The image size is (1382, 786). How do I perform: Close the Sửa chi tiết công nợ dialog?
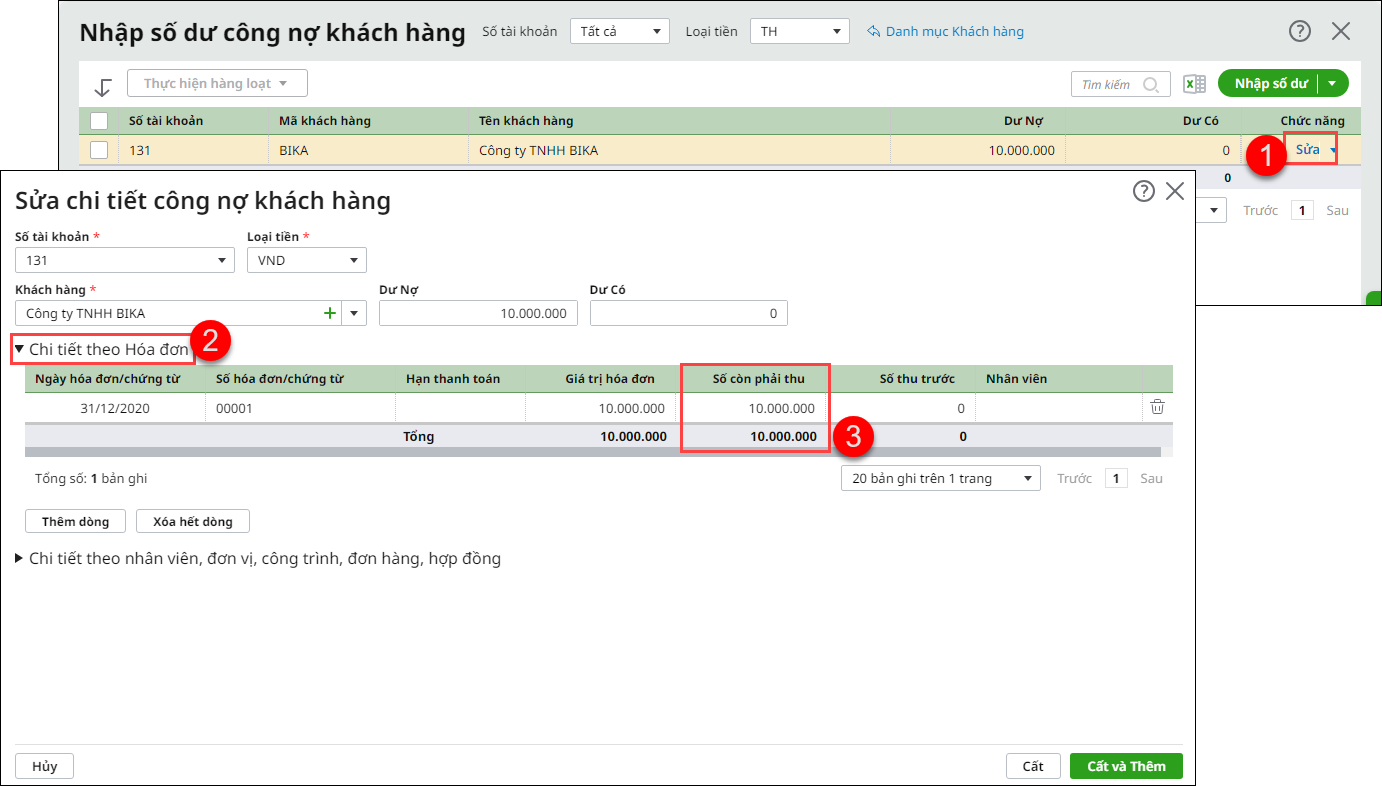click(1175, 191)
